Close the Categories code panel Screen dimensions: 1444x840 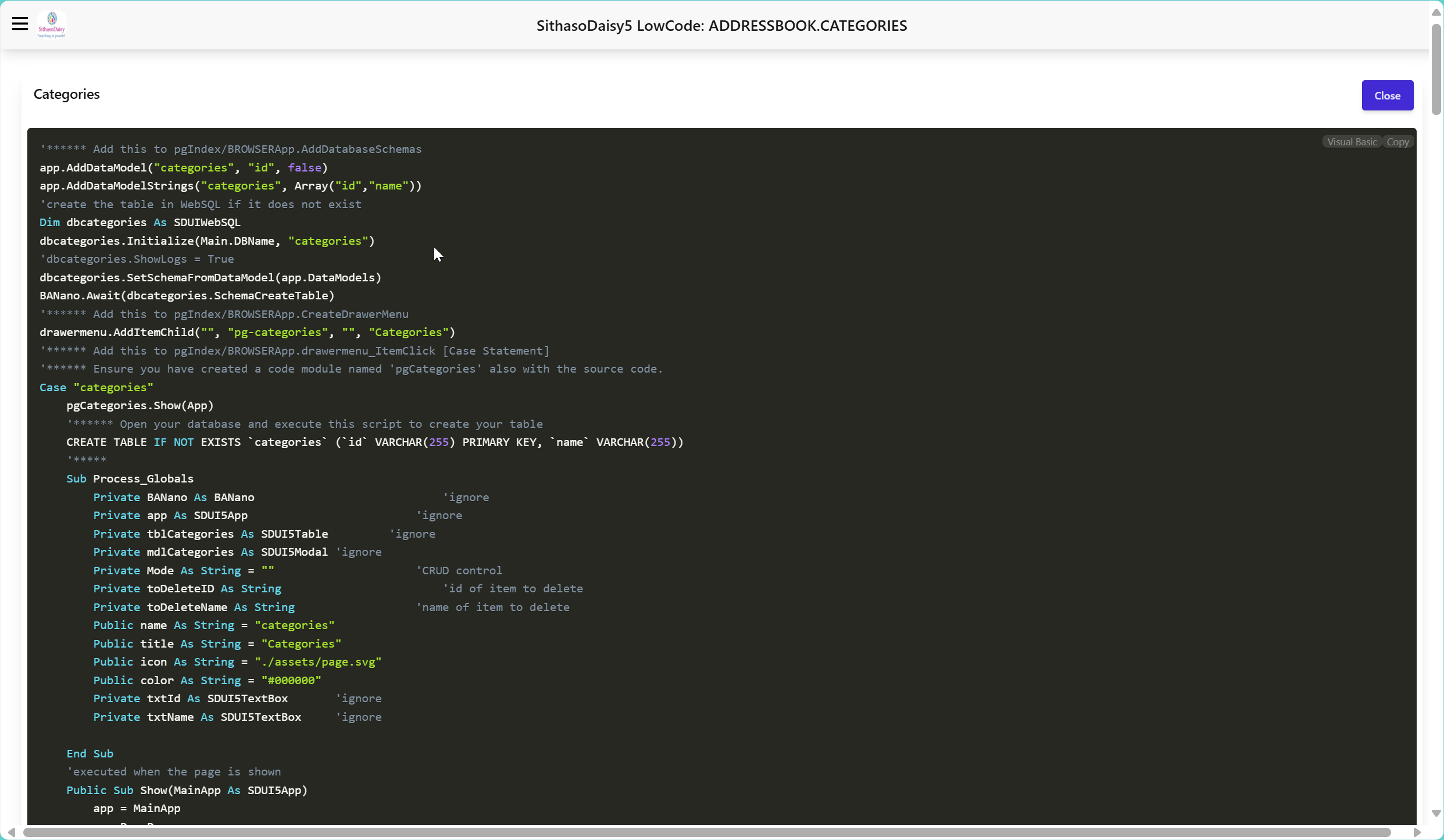(1387, 95)
